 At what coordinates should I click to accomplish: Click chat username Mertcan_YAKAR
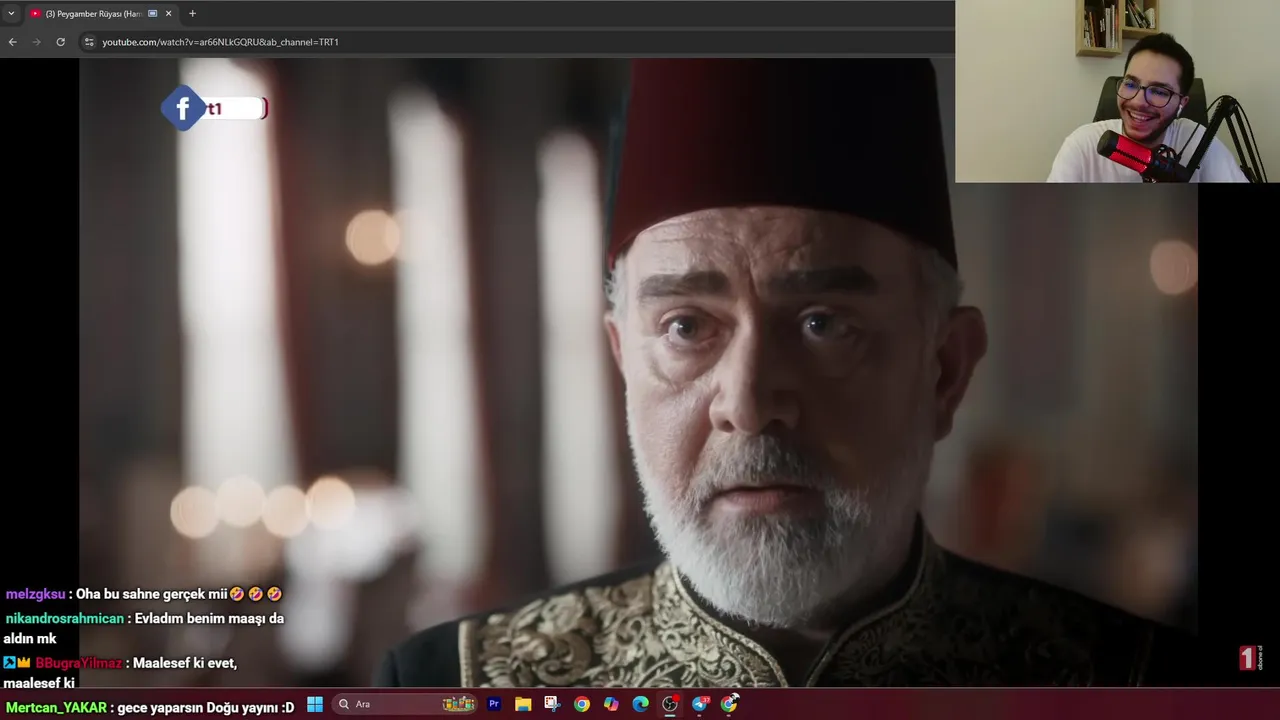pos(56,707)
